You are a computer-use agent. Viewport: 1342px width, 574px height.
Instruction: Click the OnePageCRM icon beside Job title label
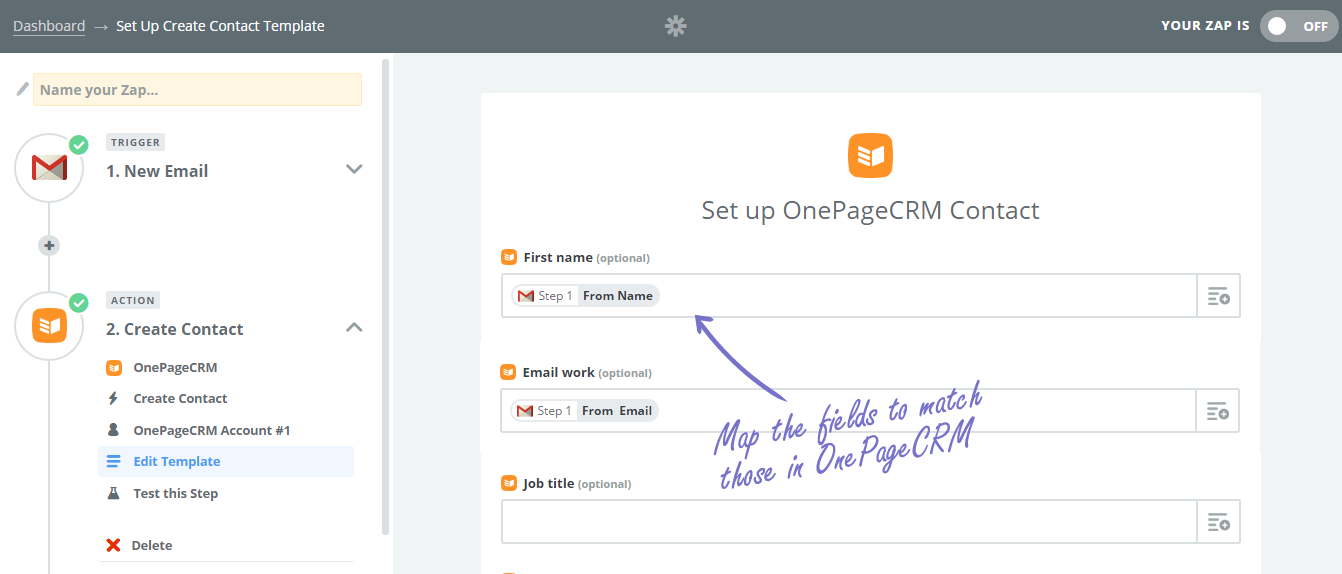(x=509, y=483)
